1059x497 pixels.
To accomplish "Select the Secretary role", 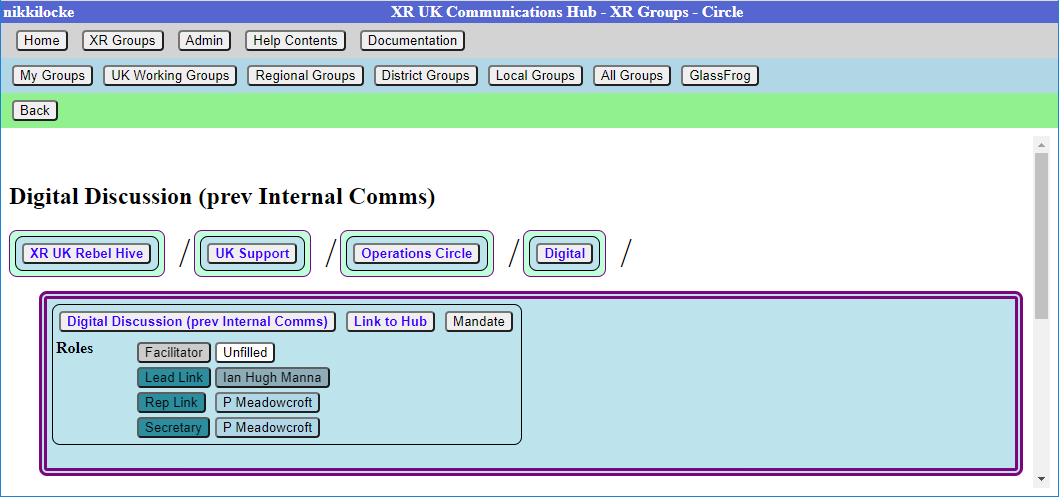I will [x=174, y=427].
